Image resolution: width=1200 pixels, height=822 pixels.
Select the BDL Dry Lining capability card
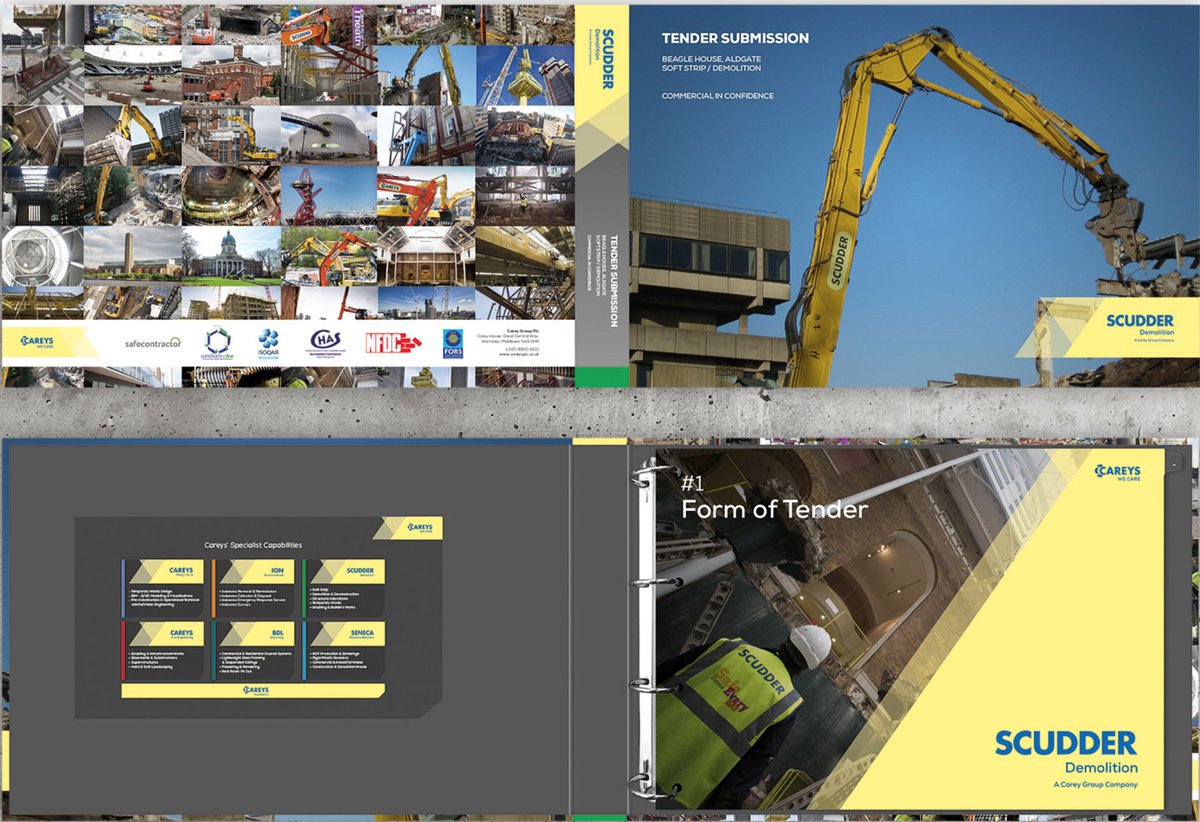[254, 649]
